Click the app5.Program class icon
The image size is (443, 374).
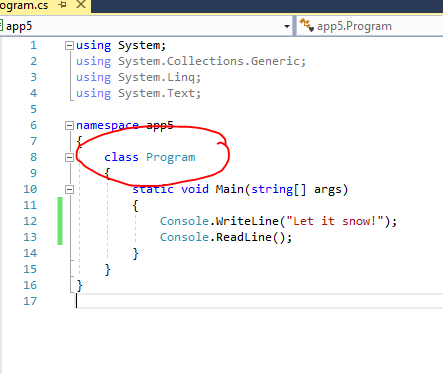click(x=306, y=26)
